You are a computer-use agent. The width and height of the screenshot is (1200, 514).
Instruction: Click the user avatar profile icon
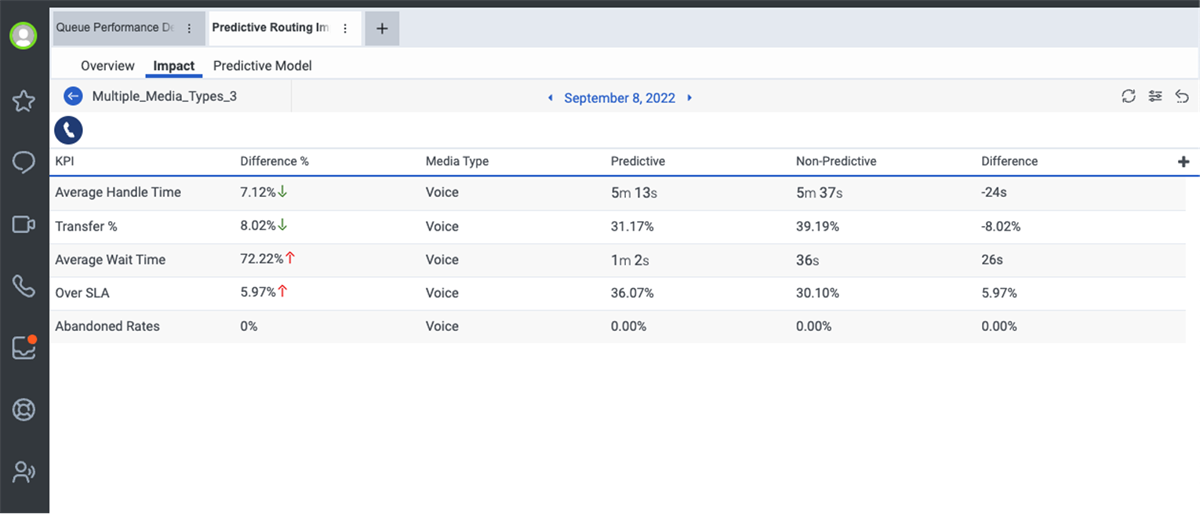pos(23,35)
